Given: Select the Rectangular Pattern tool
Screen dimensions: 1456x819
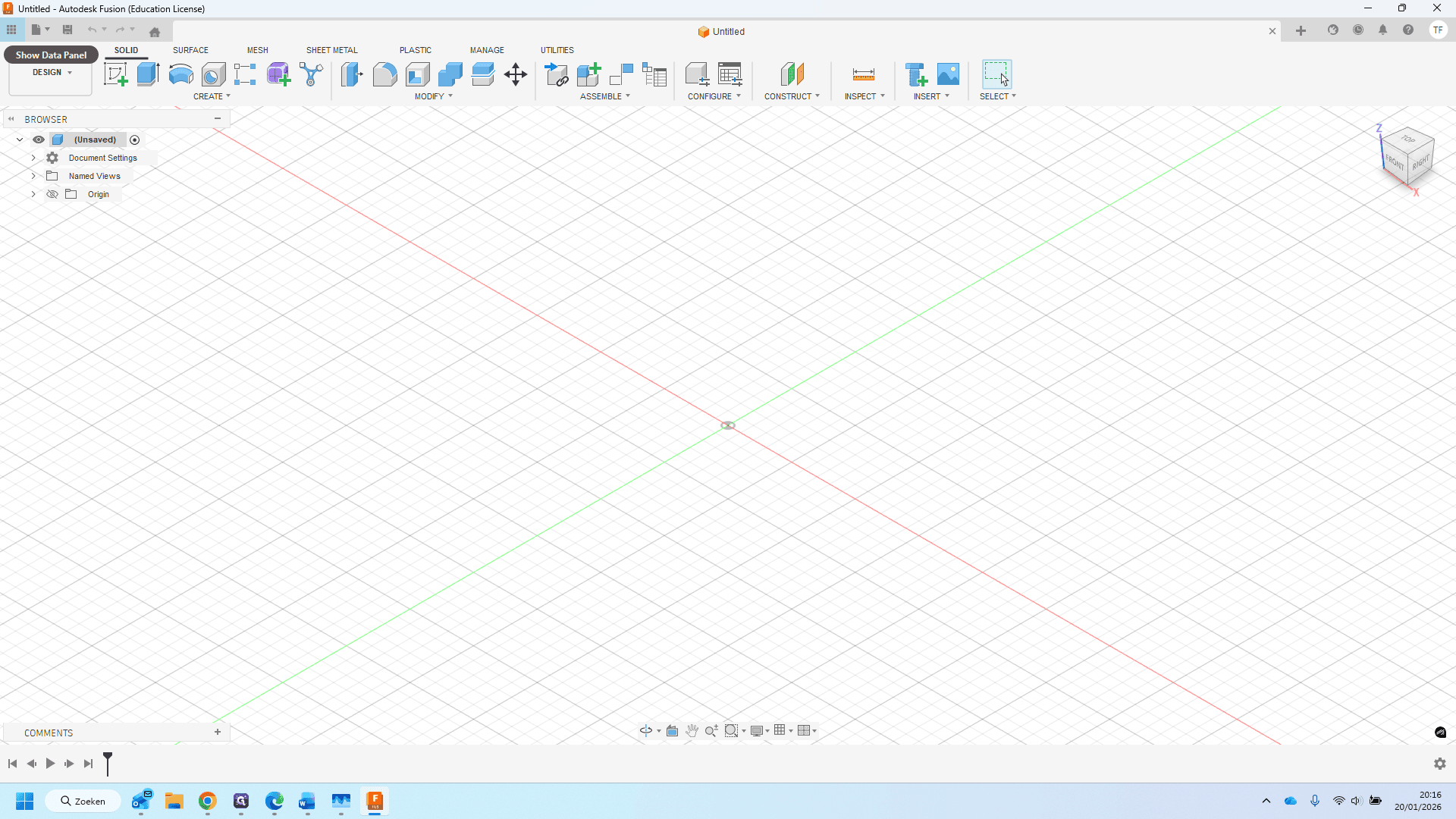Looking at the screenshot, I should point(245,74).
